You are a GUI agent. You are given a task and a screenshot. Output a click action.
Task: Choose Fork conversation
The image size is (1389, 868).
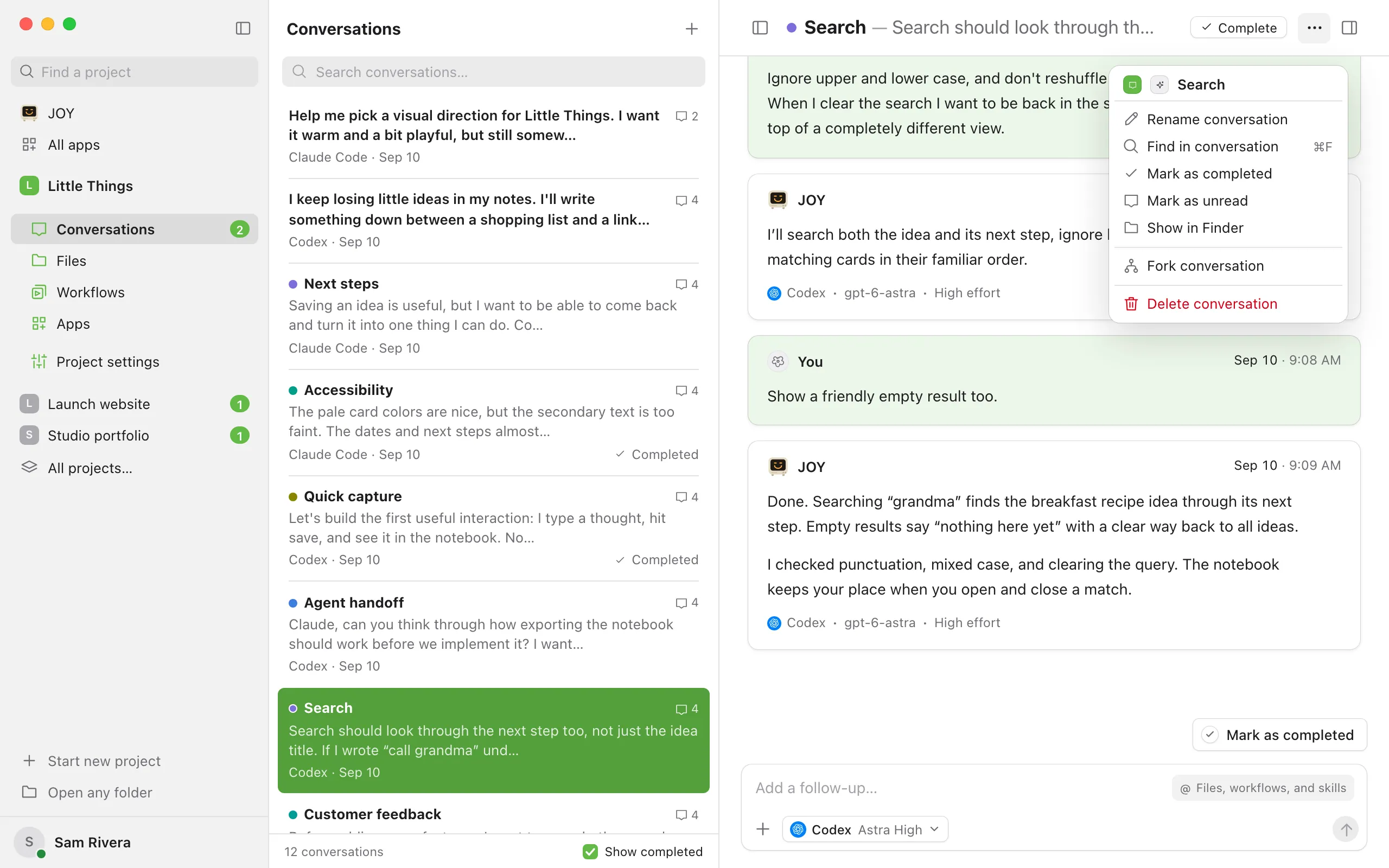pos(1228,266)
